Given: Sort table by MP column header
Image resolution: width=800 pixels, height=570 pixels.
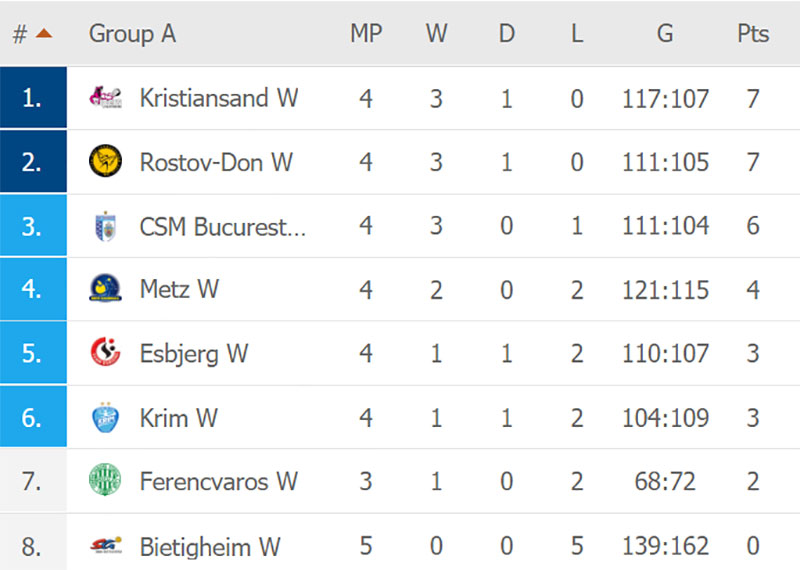Looking at the screenshot, I should [366, 34].
